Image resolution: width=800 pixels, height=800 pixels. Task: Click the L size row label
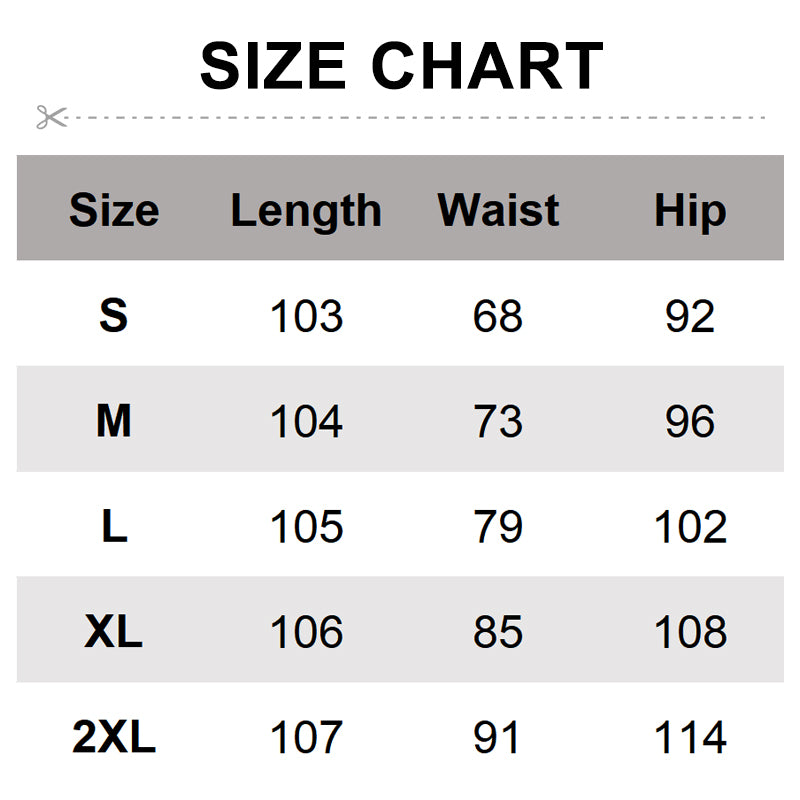coord(114,527)
